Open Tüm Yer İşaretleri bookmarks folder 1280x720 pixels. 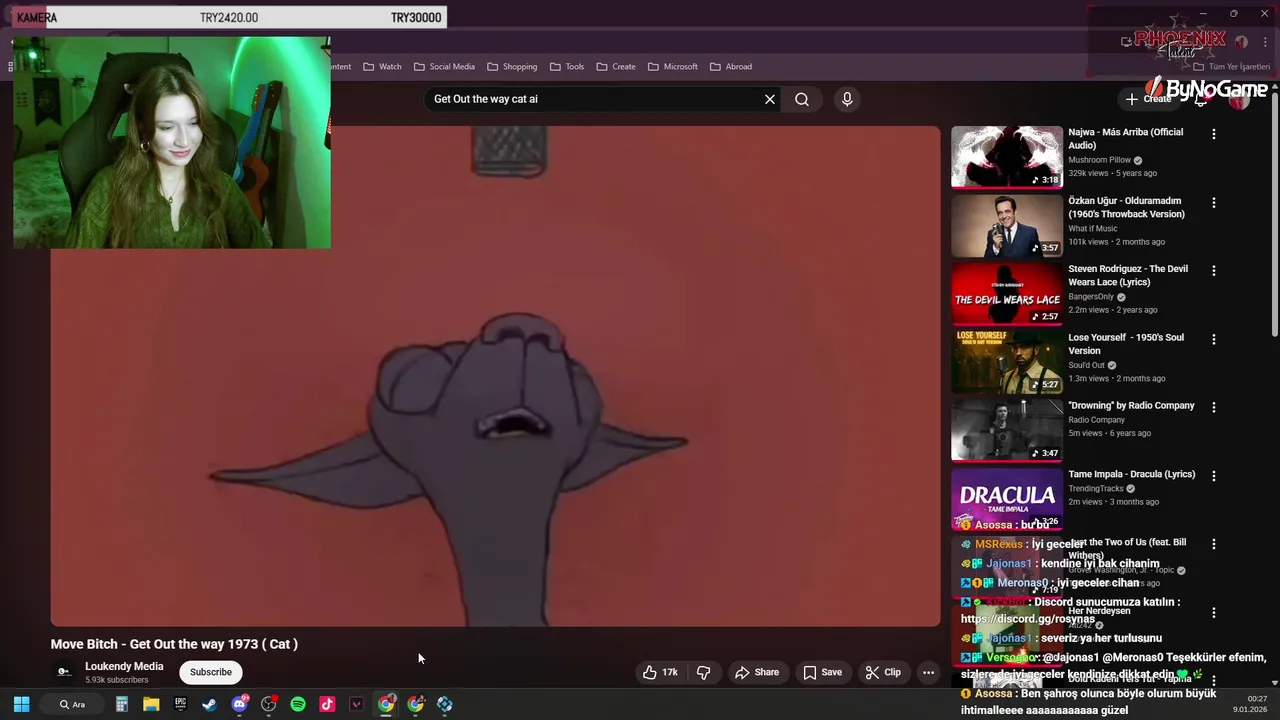[x=1231, y=67]
